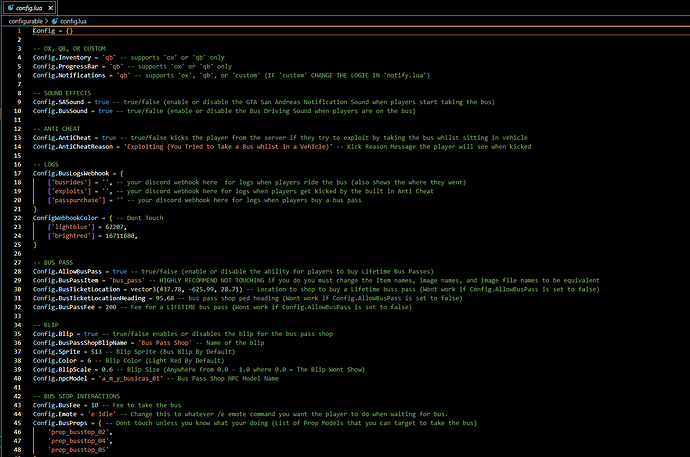Place the cursor on 'Config = {}' text
This screenshot has width=690, height=457.
tap(53, 31)
